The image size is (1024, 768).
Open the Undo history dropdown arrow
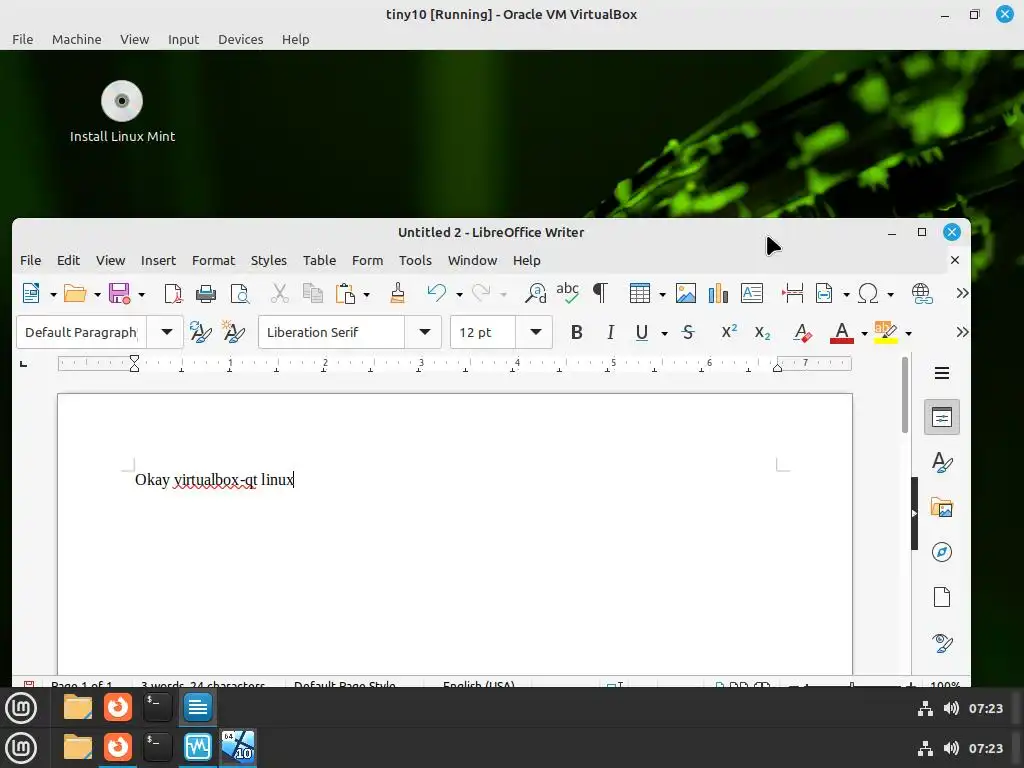pyautogui.click(x=459, y=295)
